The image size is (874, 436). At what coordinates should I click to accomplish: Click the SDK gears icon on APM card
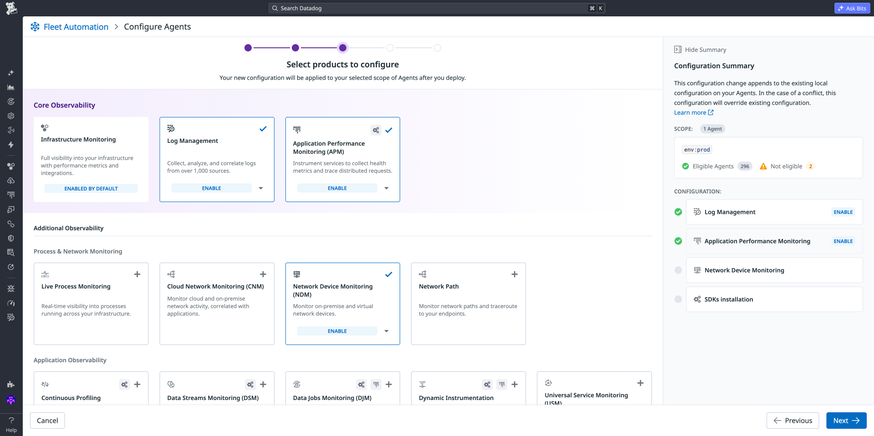(376, 130)
